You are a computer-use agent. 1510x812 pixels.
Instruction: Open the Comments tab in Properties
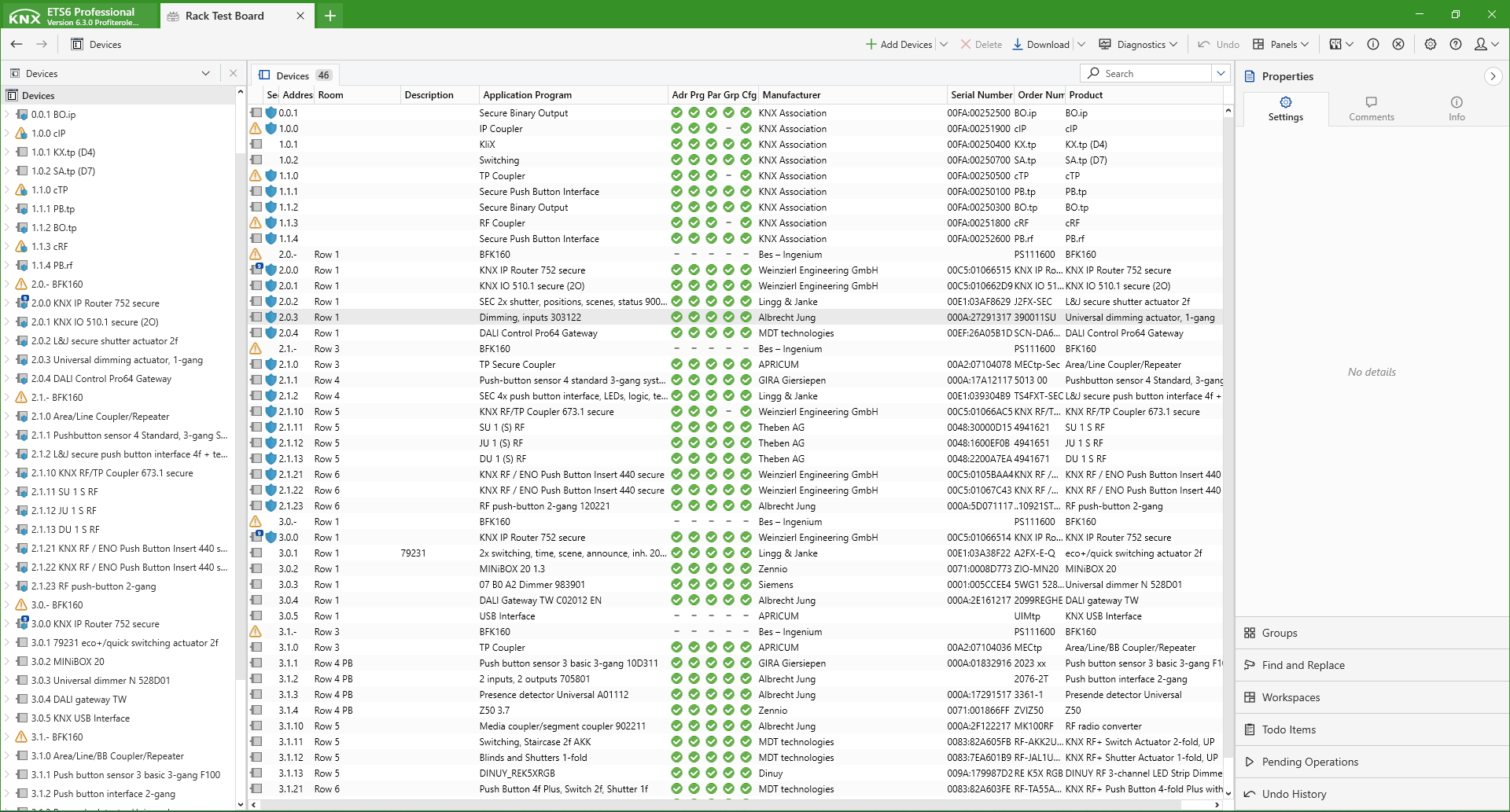click(1372, 108)
